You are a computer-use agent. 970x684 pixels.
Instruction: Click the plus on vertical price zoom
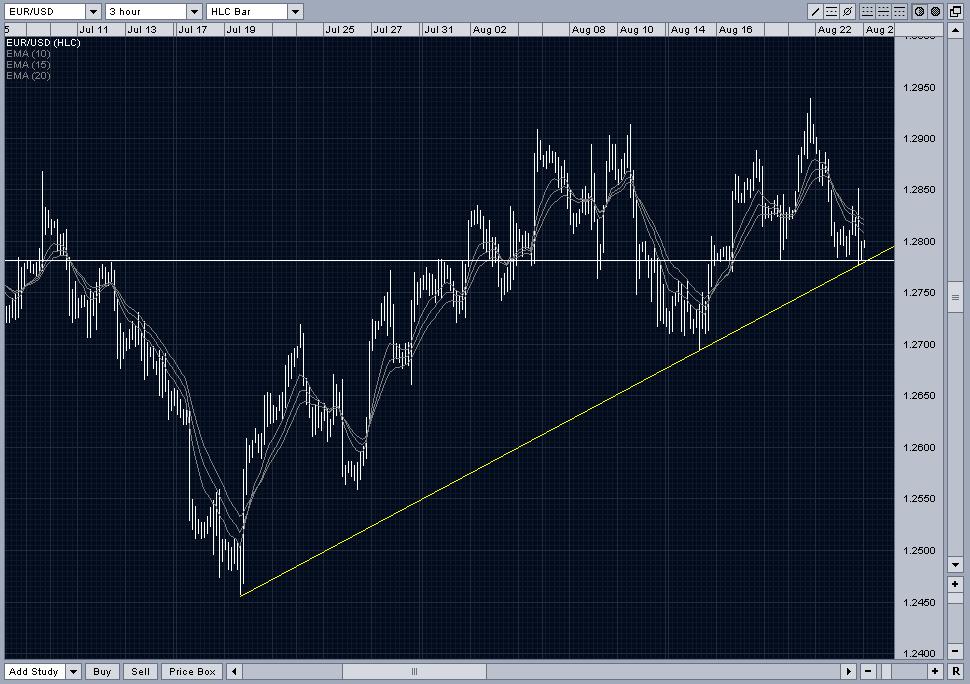pyautogui.click(x=957, y=583)
